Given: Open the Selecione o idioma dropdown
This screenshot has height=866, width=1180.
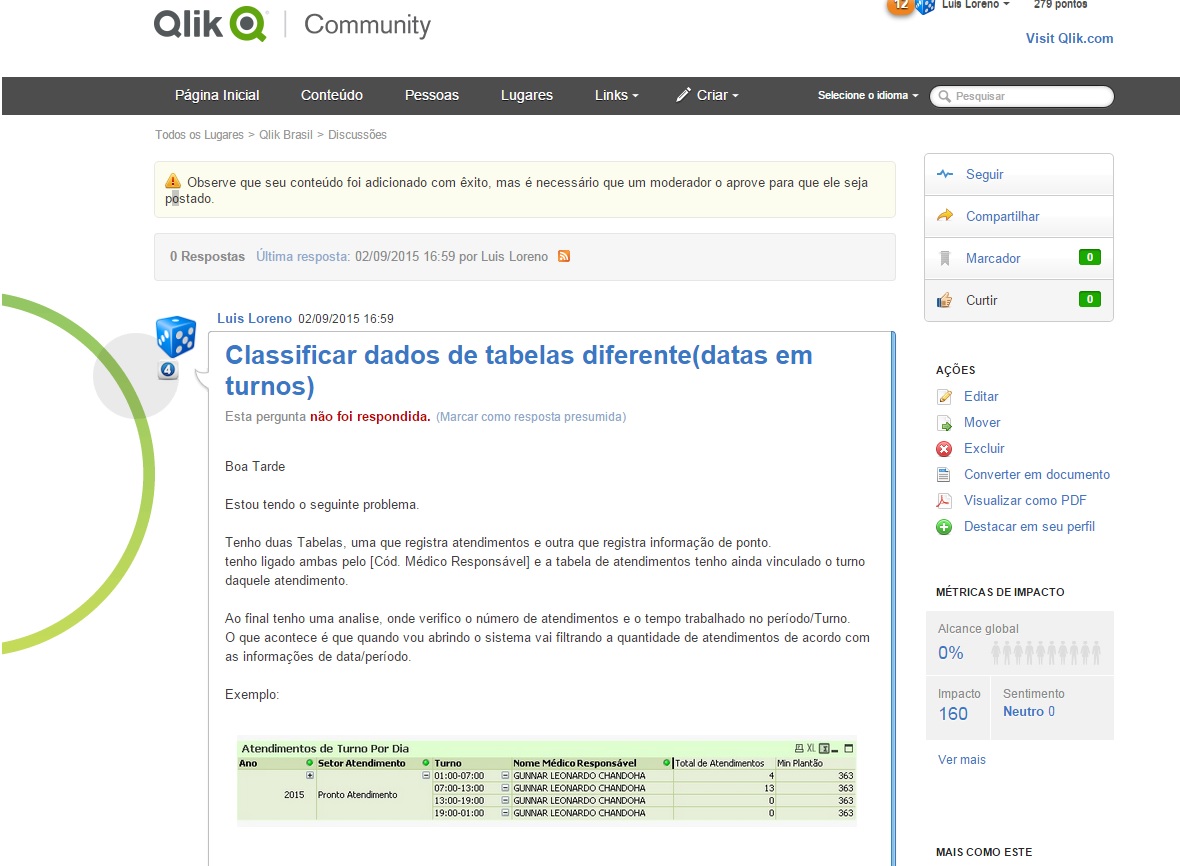Looking at the screenshot, I should click(868, 96).
